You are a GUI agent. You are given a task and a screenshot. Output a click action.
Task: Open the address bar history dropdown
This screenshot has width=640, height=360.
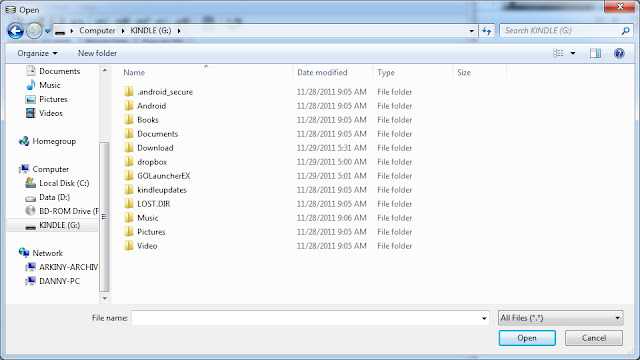(471, 31)
